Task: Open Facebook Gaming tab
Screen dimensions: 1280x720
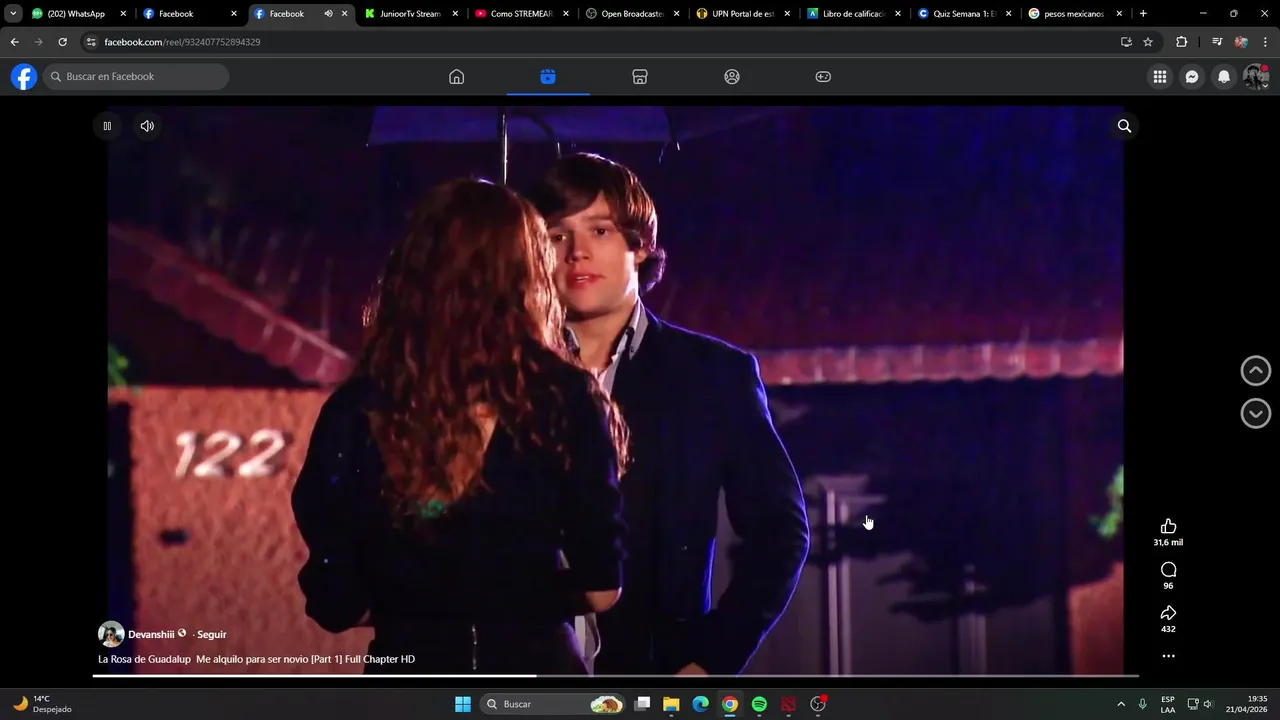Action: click(x=823, y=77)
